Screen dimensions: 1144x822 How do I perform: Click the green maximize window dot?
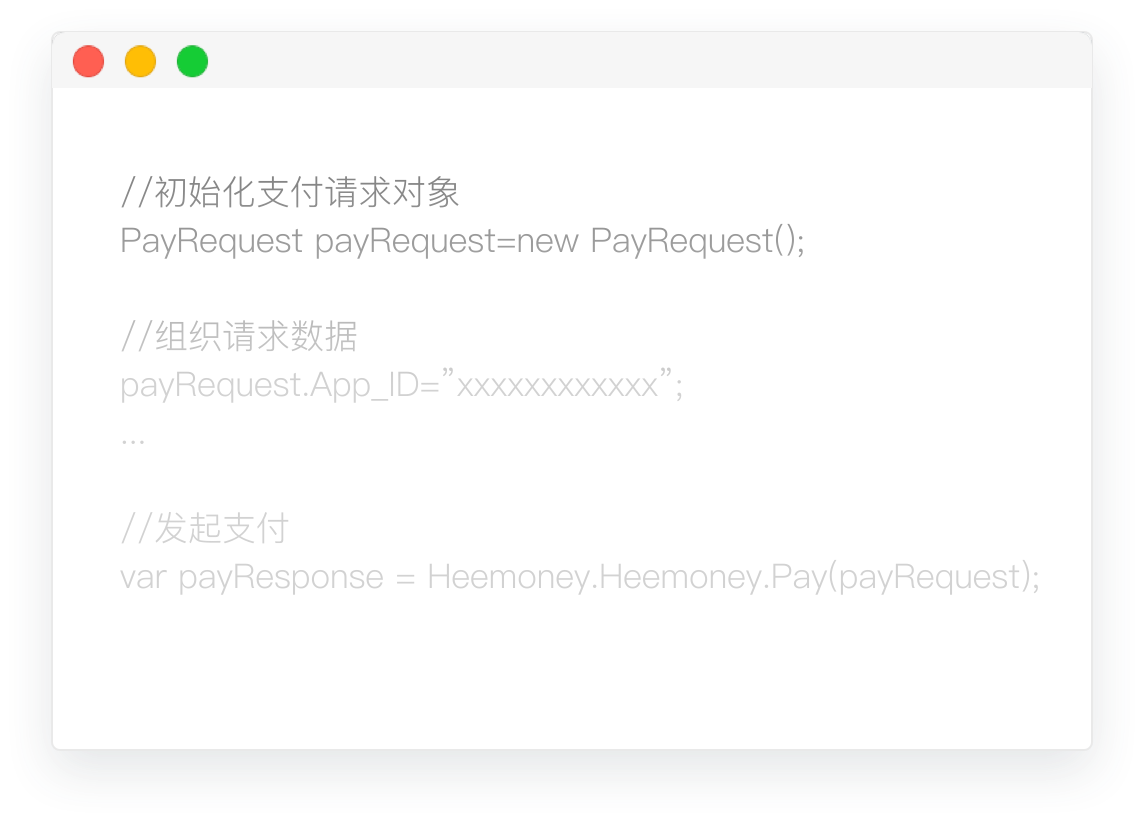[193, 61]
